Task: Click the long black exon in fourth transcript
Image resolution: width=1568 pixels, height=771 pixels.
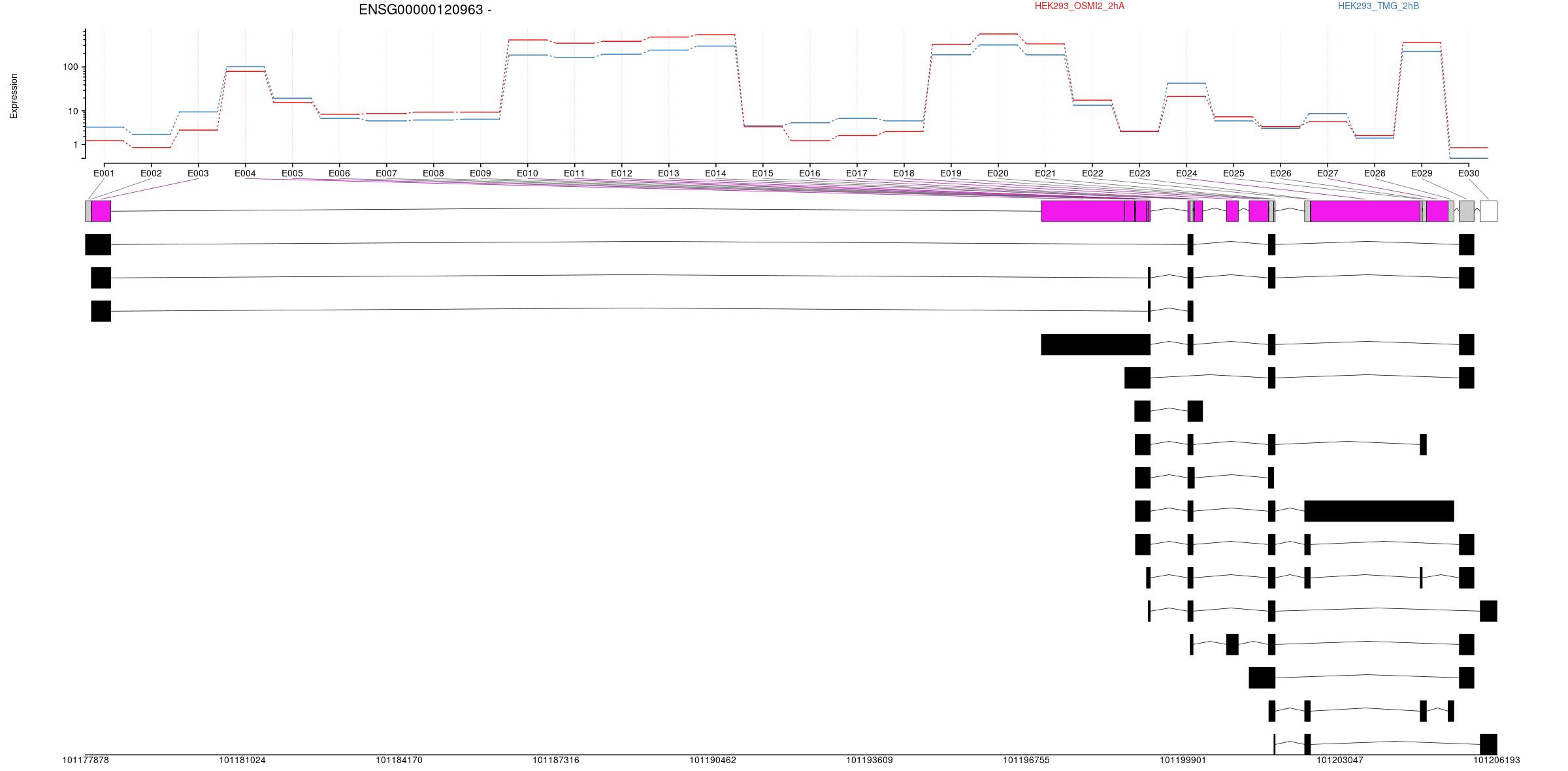Action: [x=1096, y=344]
